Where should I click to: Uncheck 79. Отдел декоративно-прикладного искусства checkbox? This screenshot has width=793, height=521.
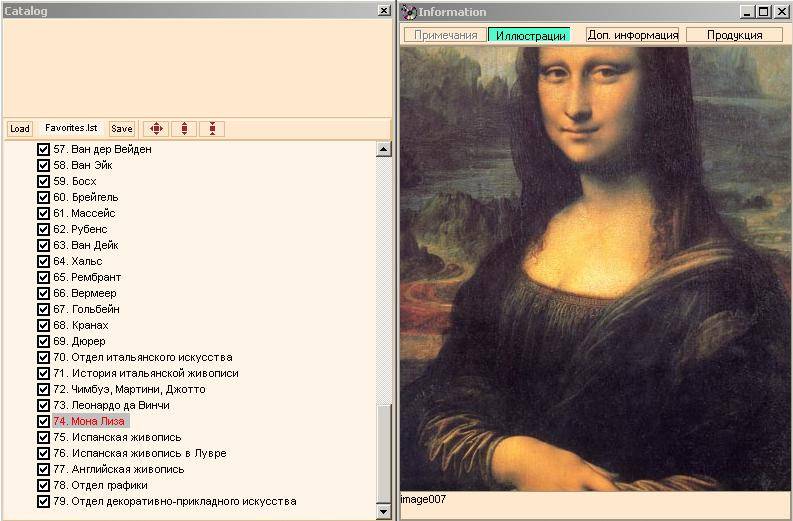(x=43, y=501)
